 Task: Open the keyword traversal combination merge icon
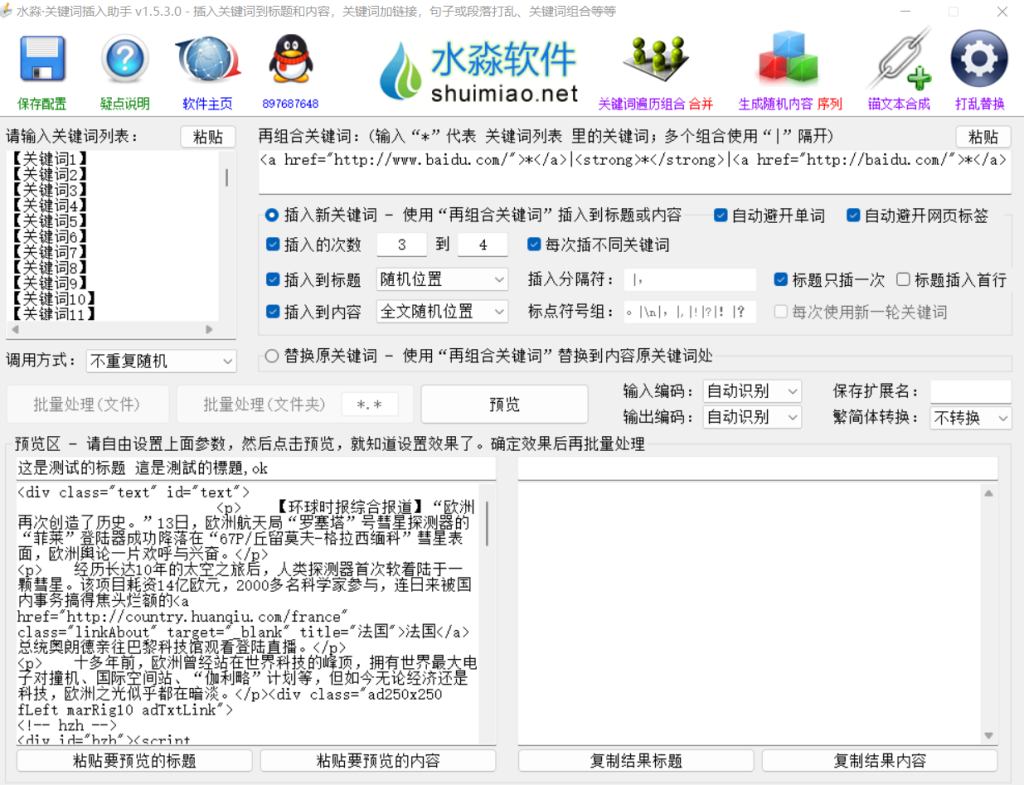(655, 61)
